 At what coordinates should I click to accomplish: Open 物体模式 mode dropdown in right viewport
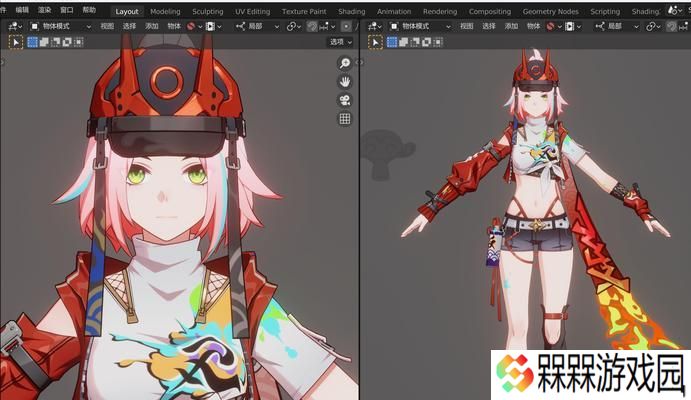[420, 26]
